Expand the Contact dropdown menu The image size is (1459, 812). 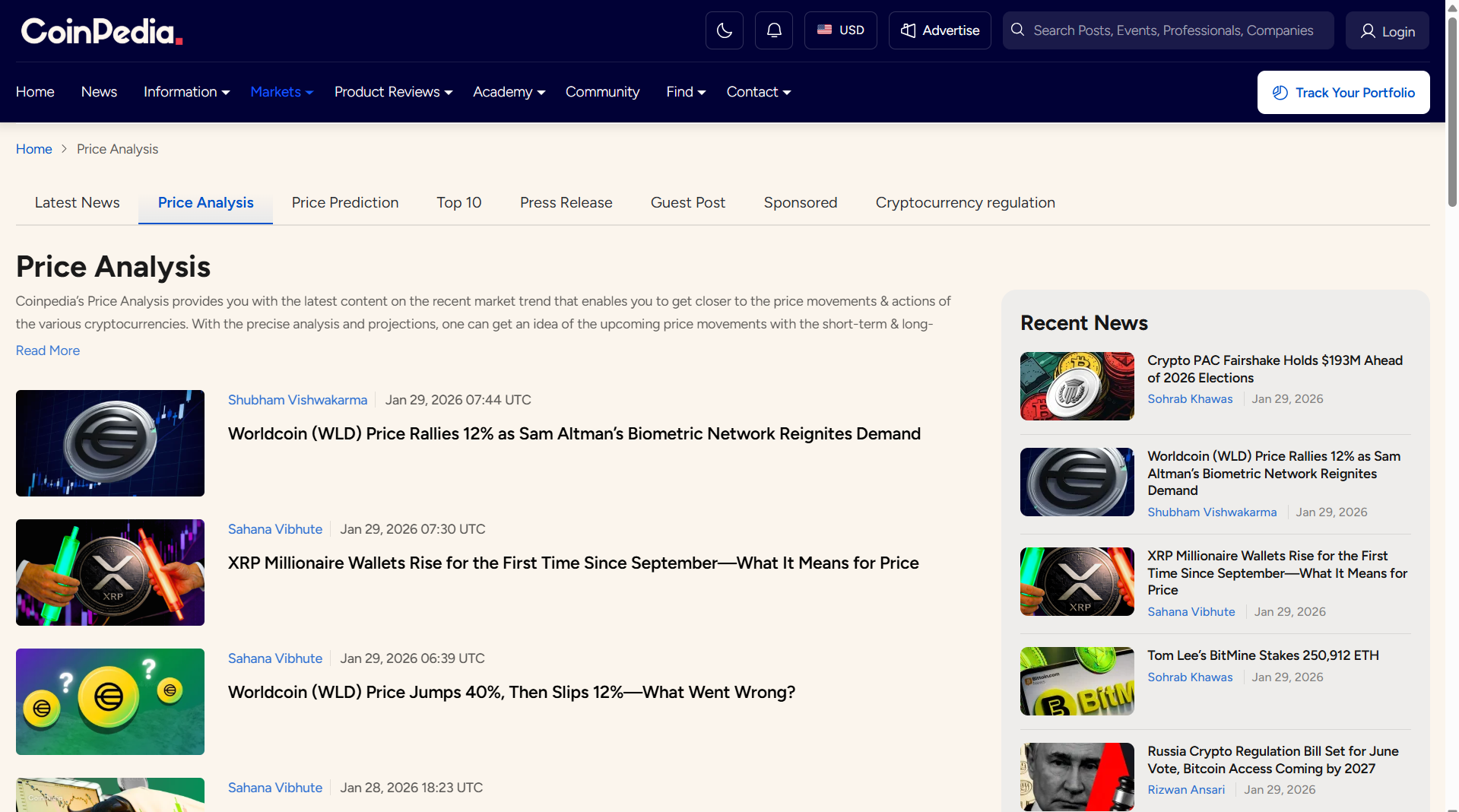pos(759,92)
